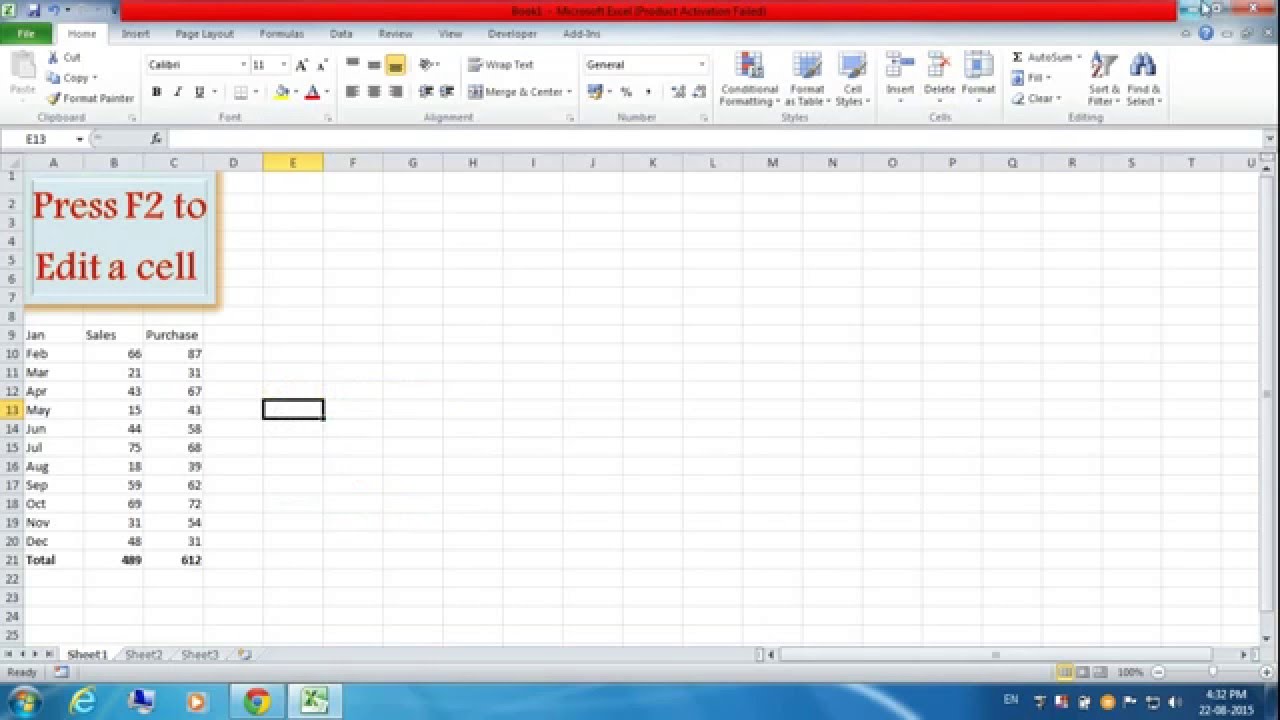Open the General number format dropdown

click(702, 65)
